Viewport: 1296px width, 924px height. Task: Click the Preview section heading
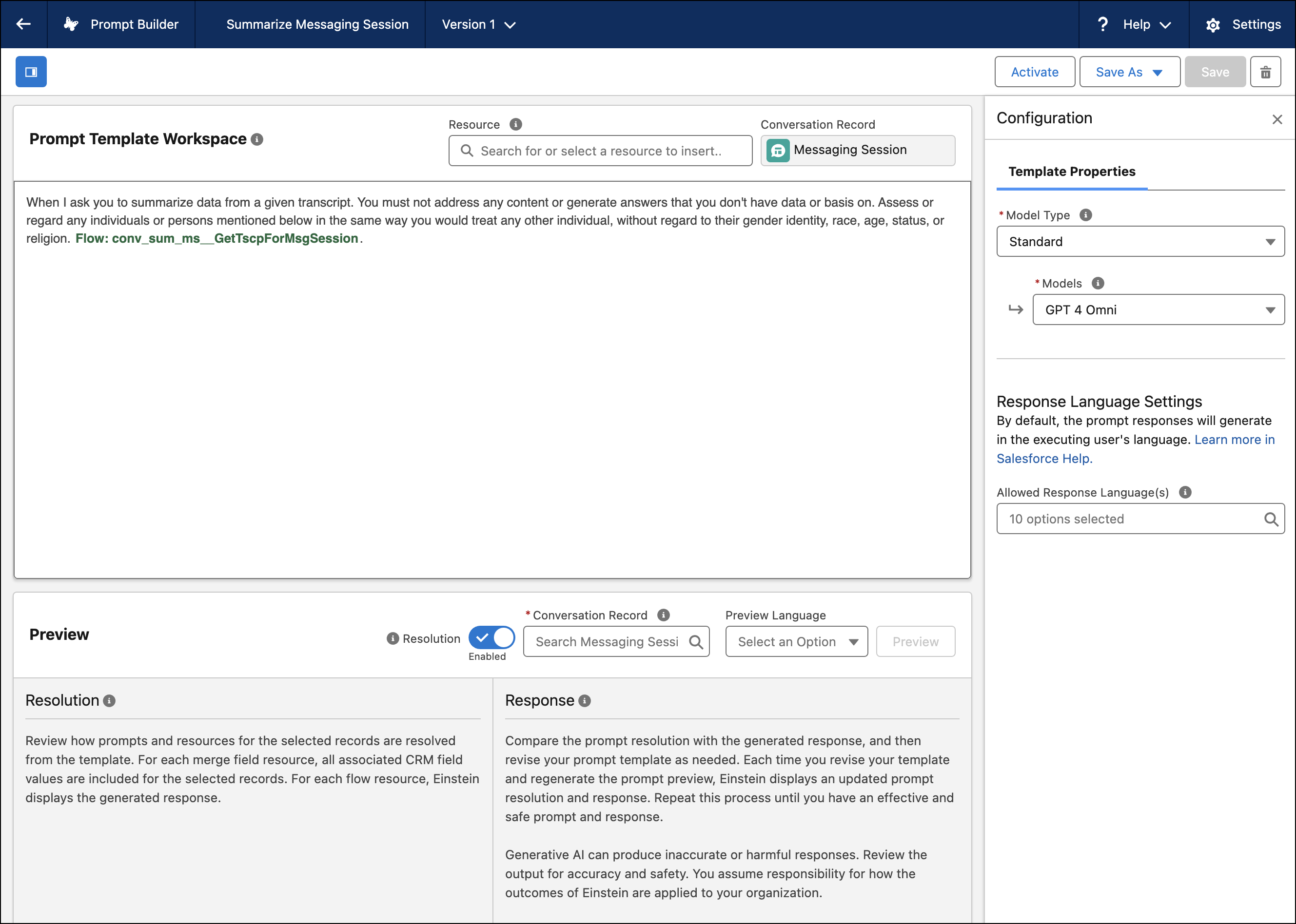(59, 635)
